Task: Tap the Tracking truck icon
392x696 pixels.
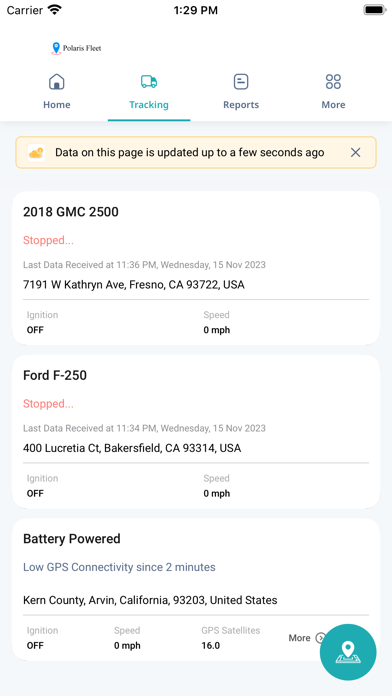Action: 149,82
